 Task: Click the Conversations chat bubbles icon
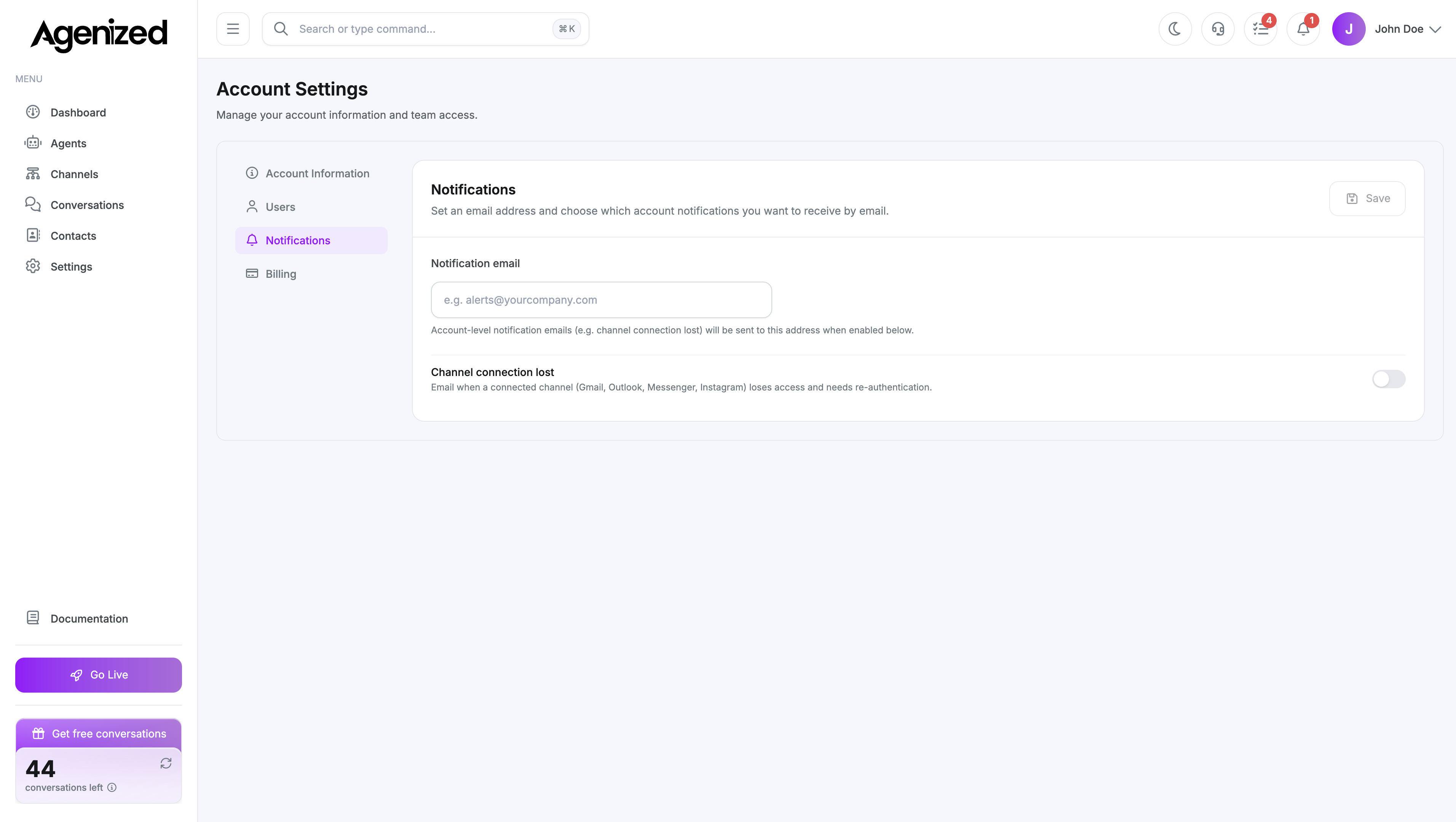pyautogui.click(x=33, y=204)
